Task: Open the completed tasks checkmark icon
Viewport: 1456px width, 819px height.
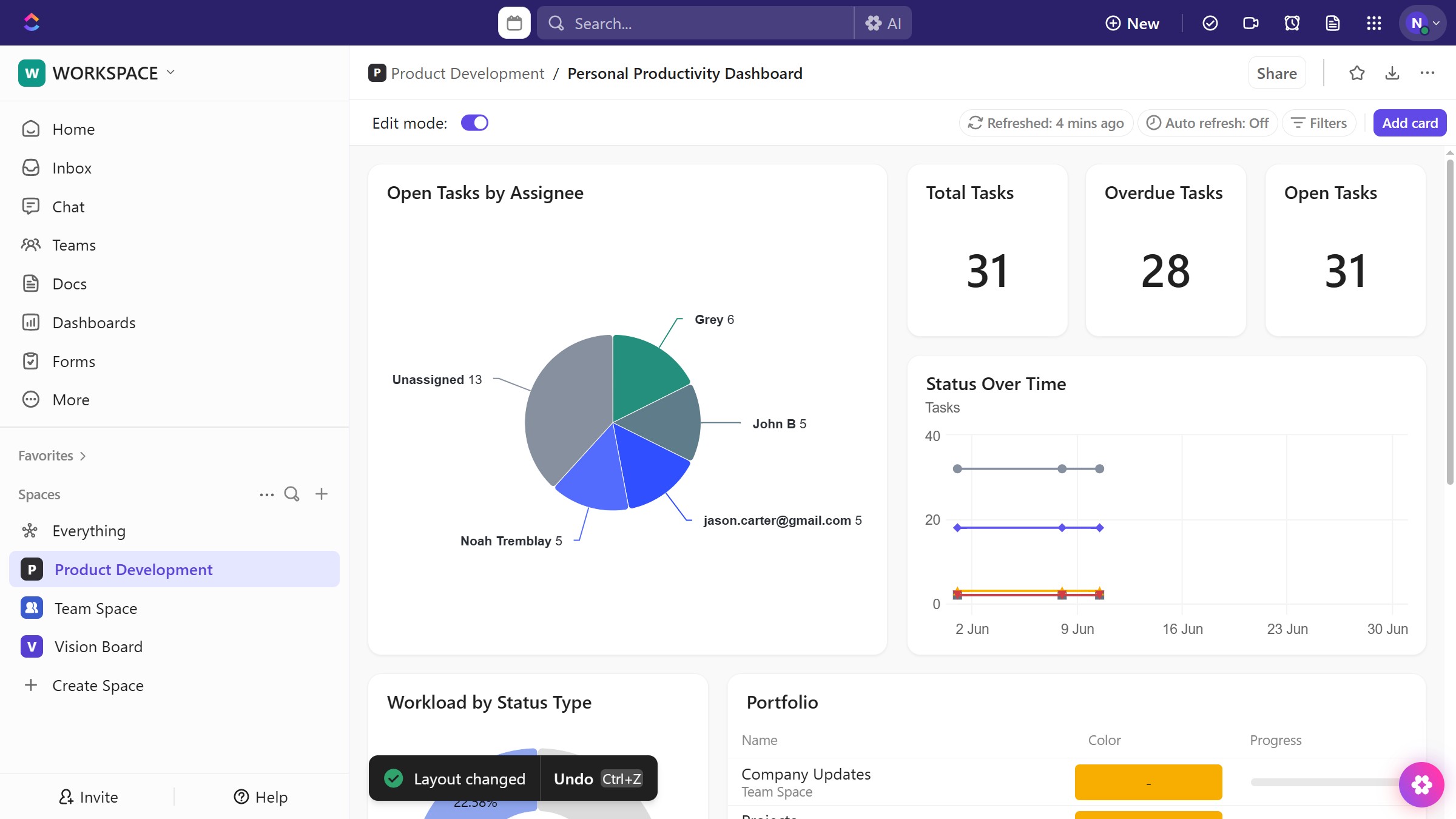Action: (x=1210, y=23)
